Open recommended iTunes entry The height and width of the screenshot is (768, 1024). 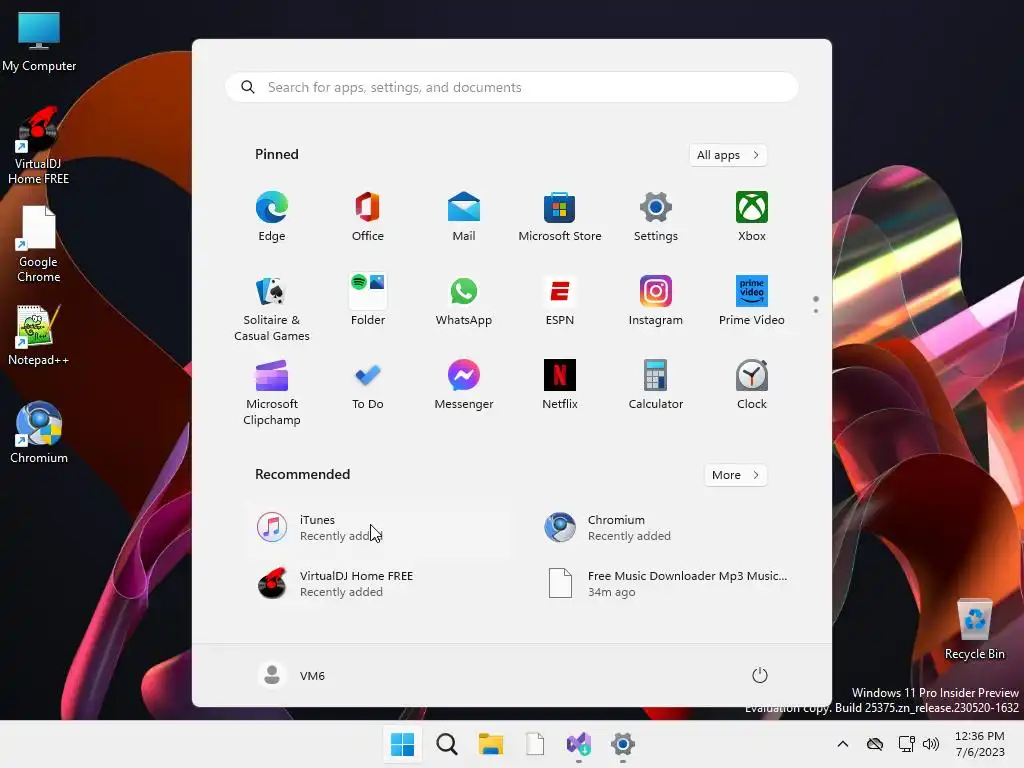[379, 528]
